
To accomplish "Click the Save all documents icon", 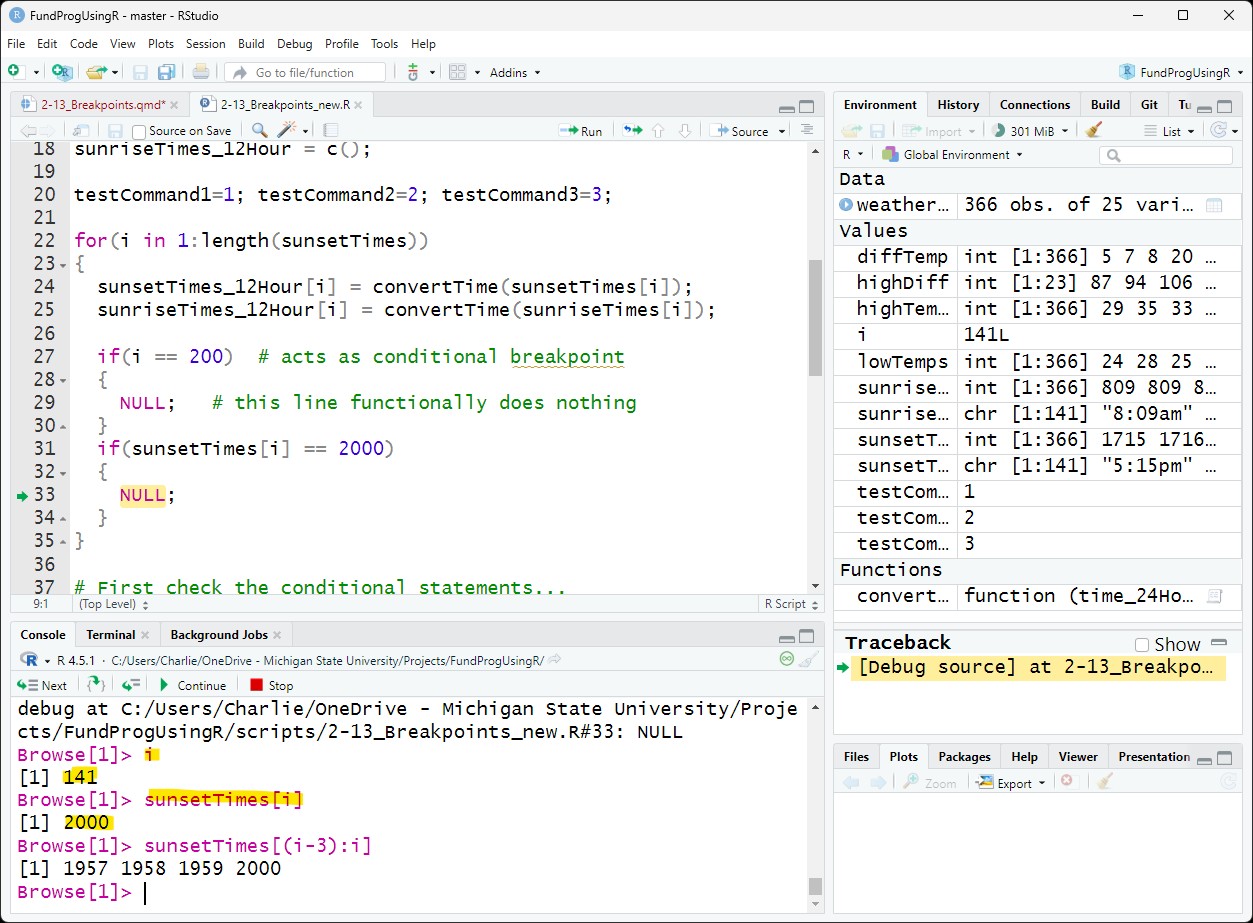I will coord(166,72).
